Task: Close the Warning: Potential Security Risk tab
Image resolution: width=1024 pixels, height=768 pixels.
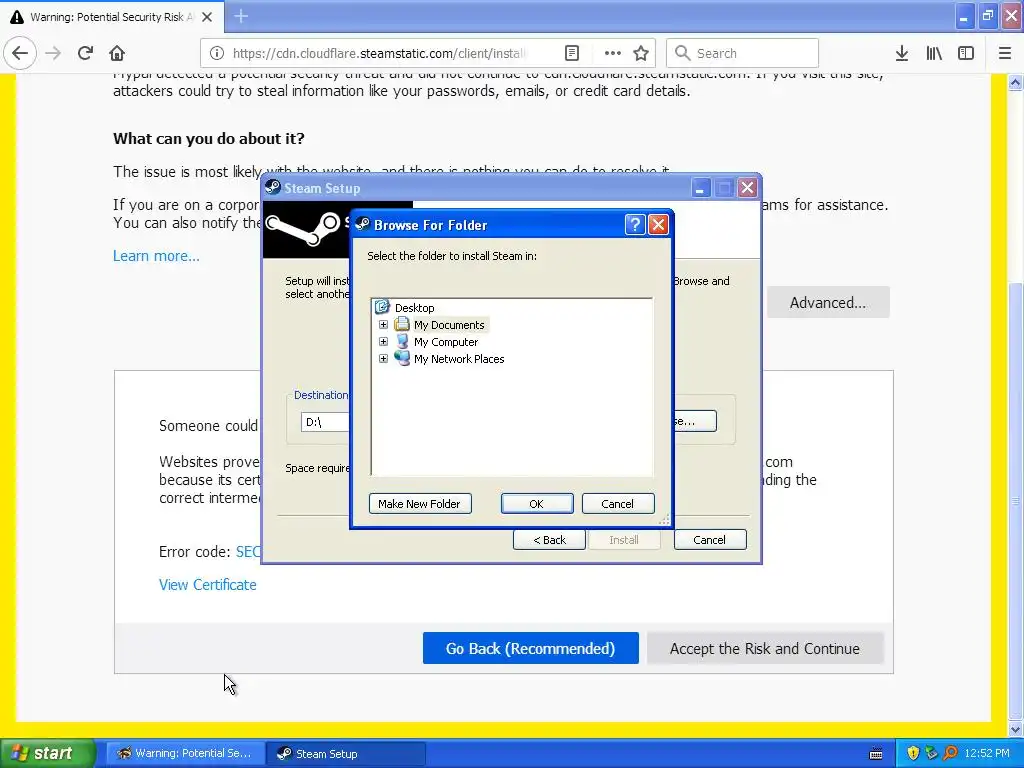Action: coord(207,17)
